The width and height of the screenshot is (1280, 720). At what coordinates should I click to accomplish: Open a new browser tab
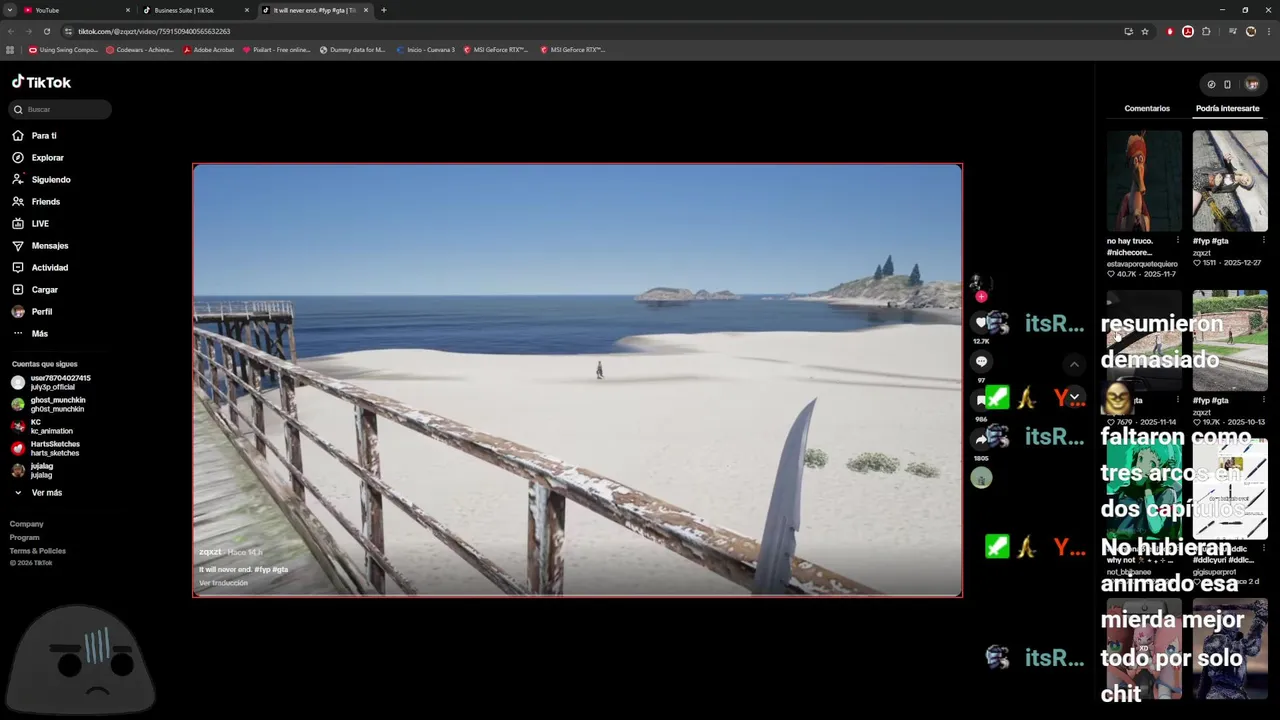click(x=383, y=10)
